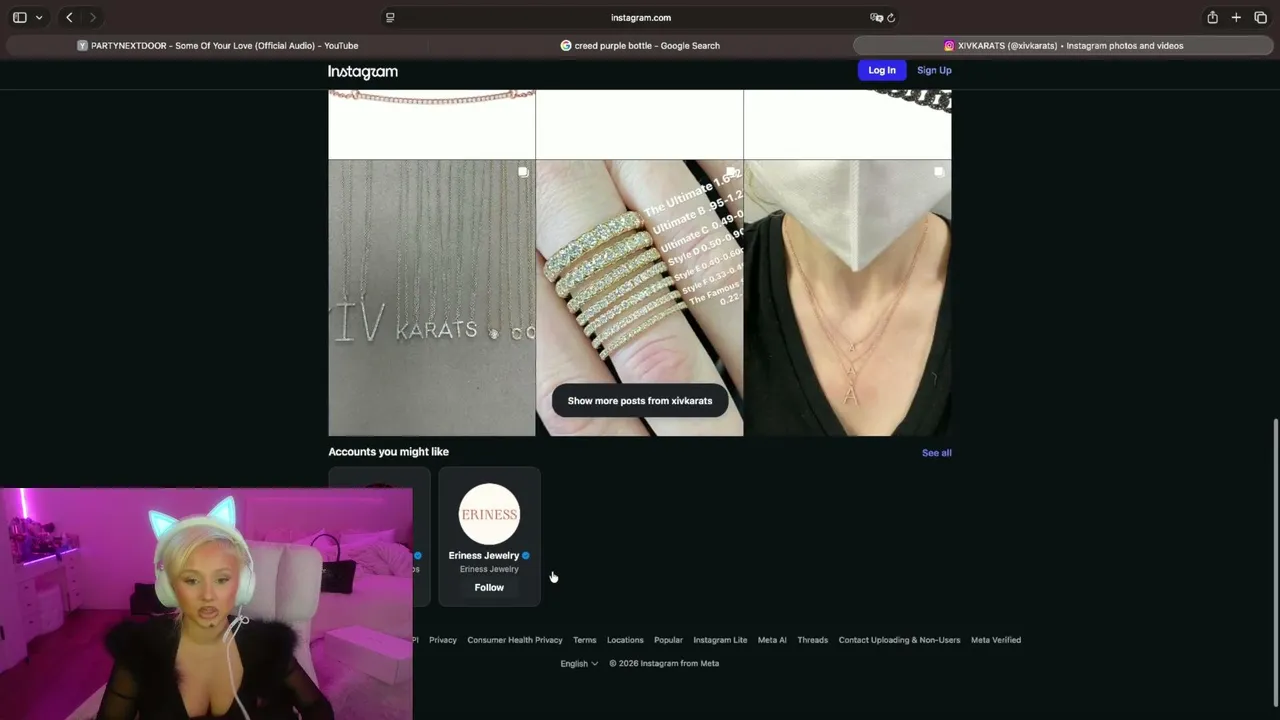Go forward using the Safari forward arrow
The height and width of the screenshot is (720, 1280).
coord(93,17)
